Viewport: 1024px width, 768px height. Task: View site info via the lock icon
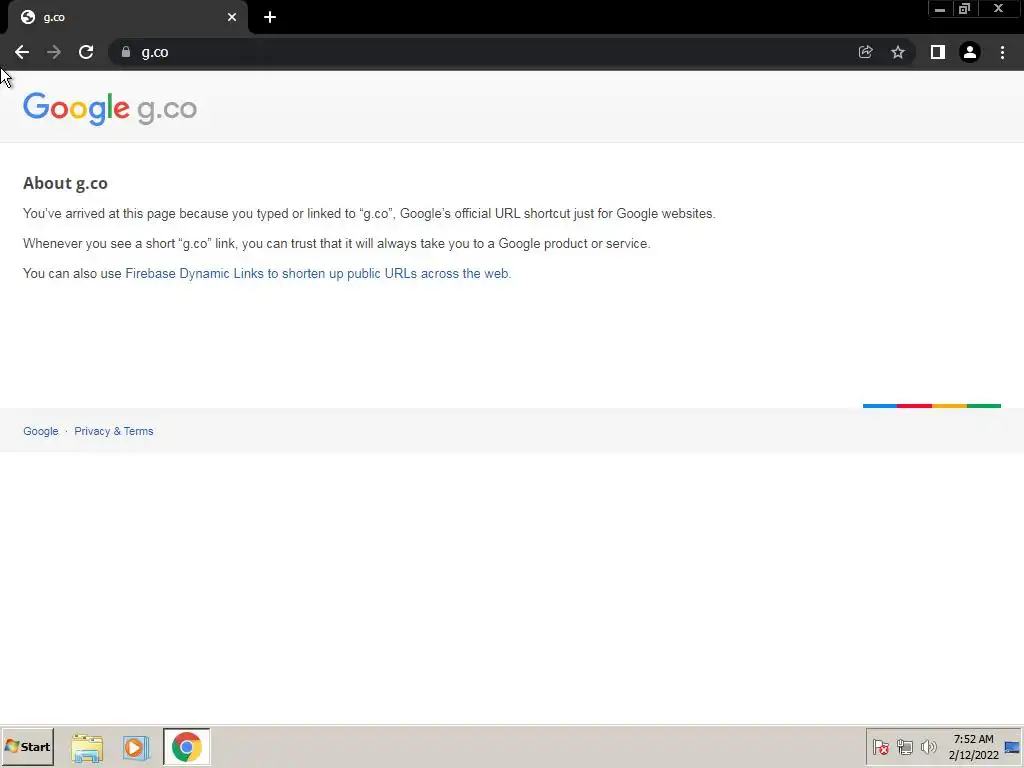pyautogui.click(x=126, y=52)
